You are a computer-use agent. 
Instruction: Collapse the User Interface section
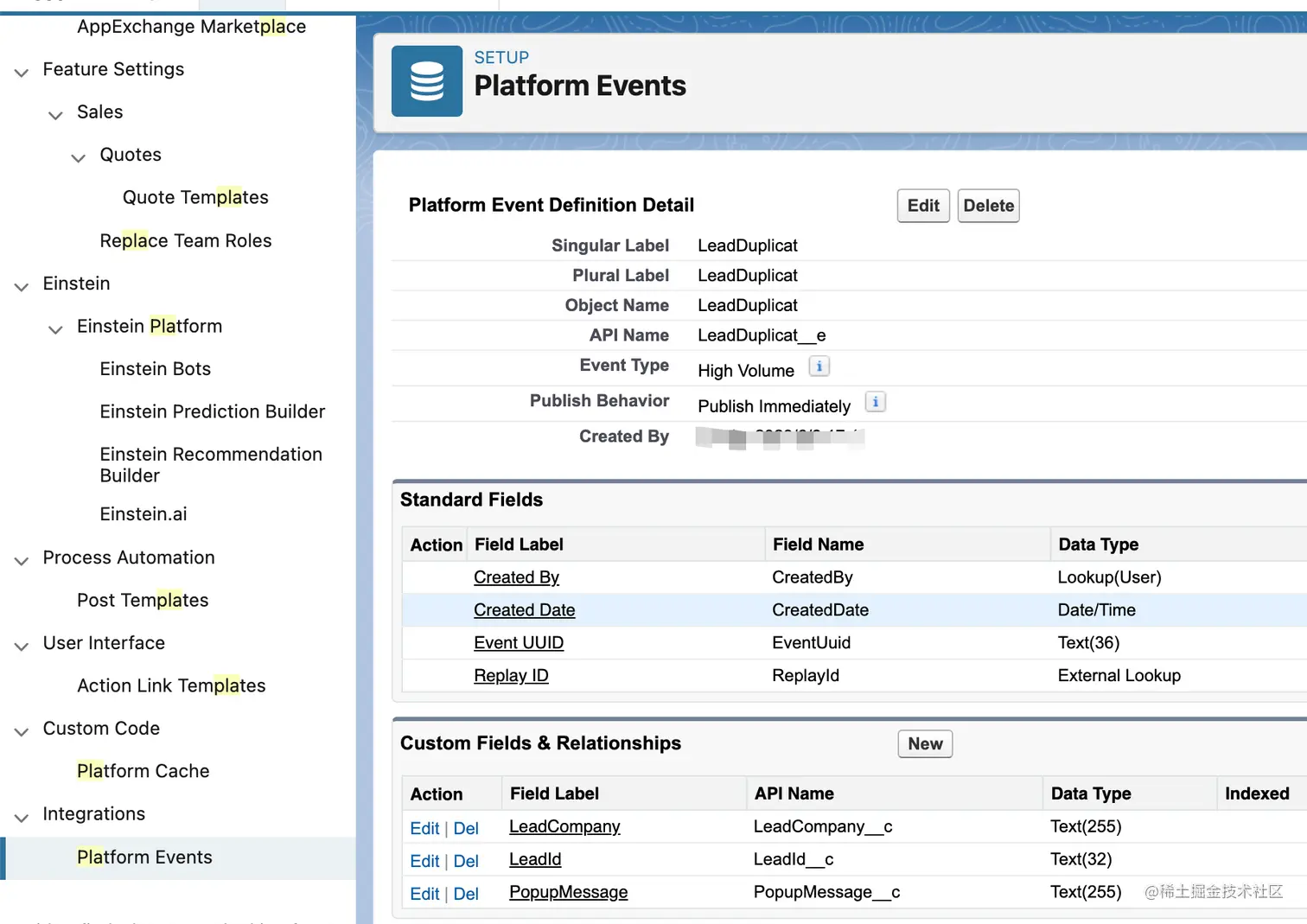22,646
